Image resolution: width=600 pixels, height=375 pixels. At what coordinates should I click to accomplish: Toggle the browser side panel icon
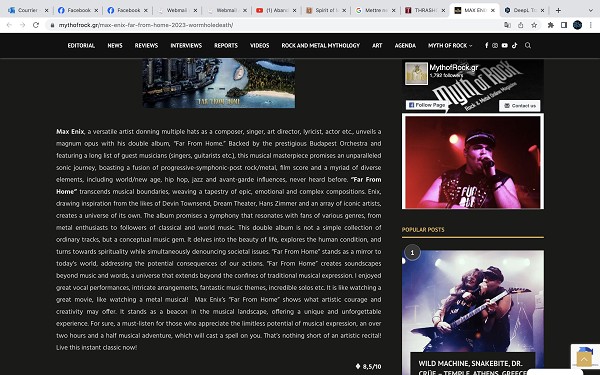coord(564,25)
